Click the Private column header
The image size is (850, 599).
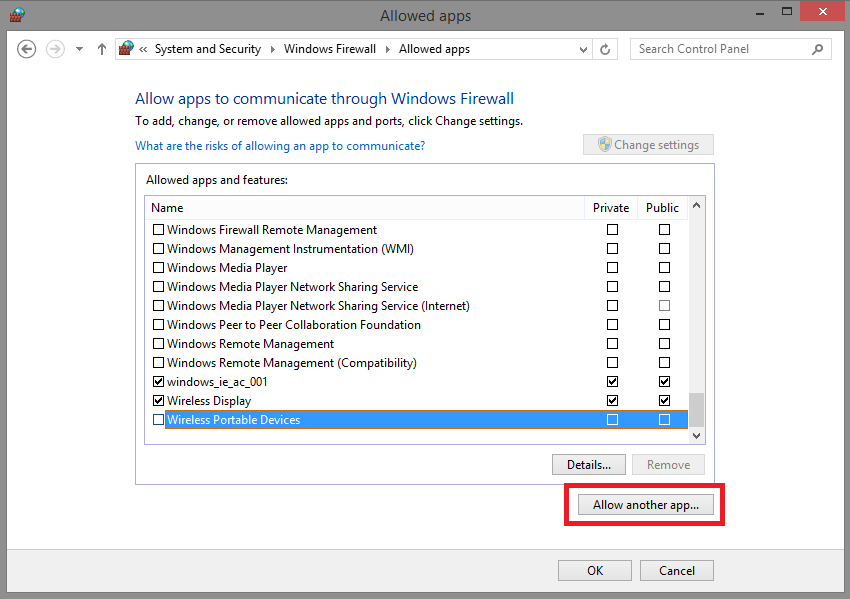611,208
